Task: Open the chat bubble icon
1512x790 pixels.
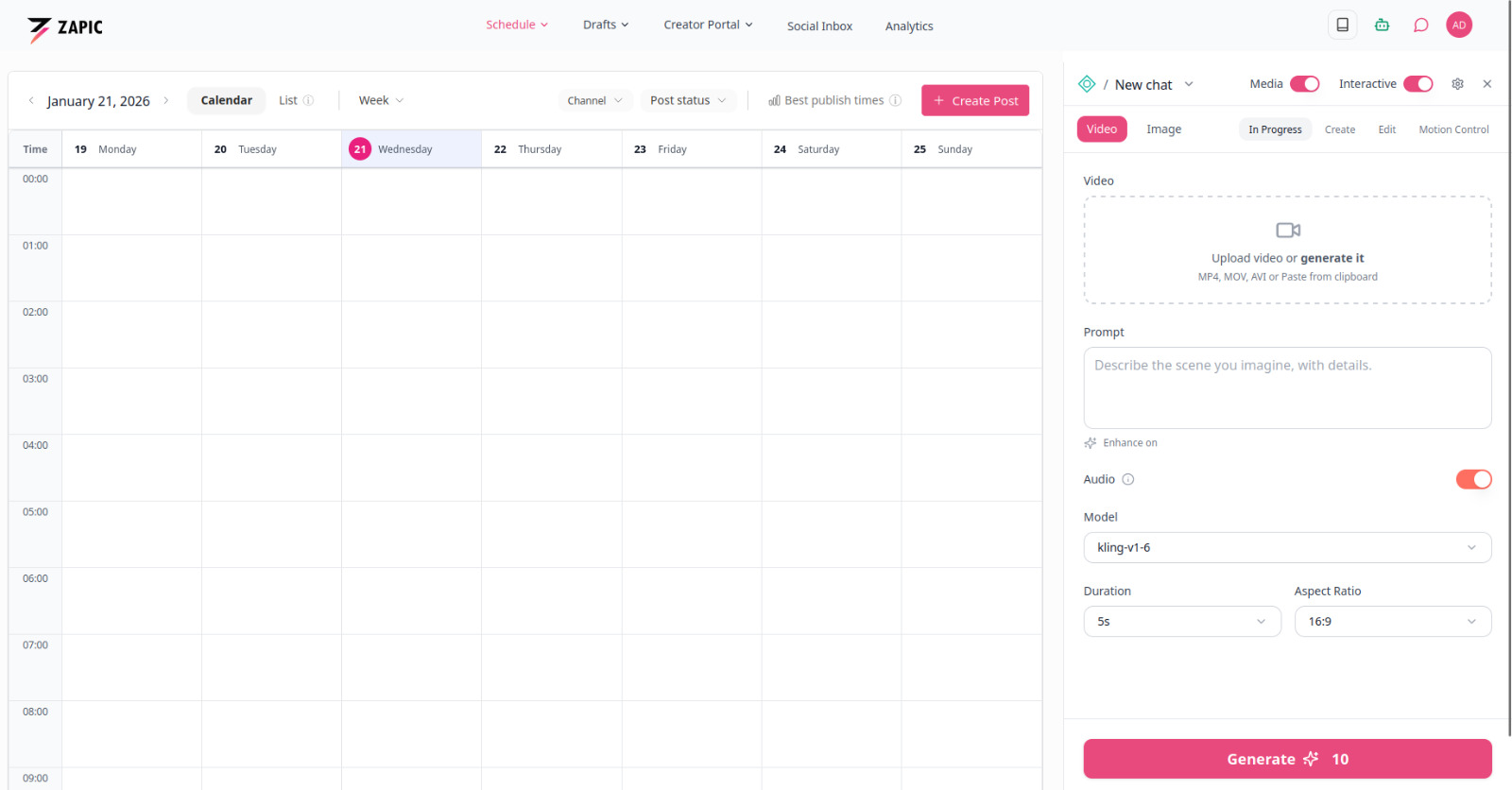Action: point(1420,26)
